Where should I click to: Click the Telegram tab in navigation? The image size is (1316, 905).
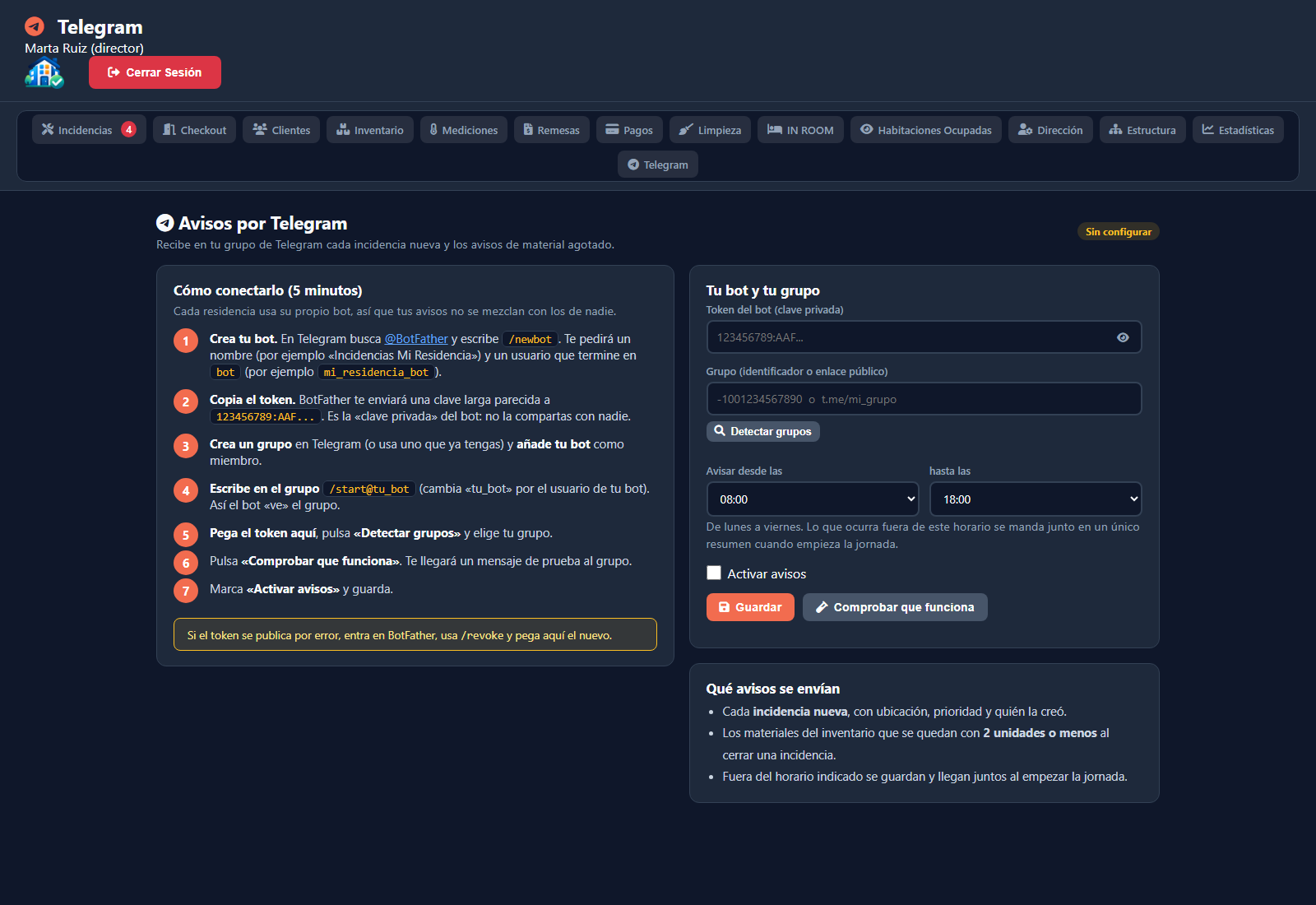[658, 165]
